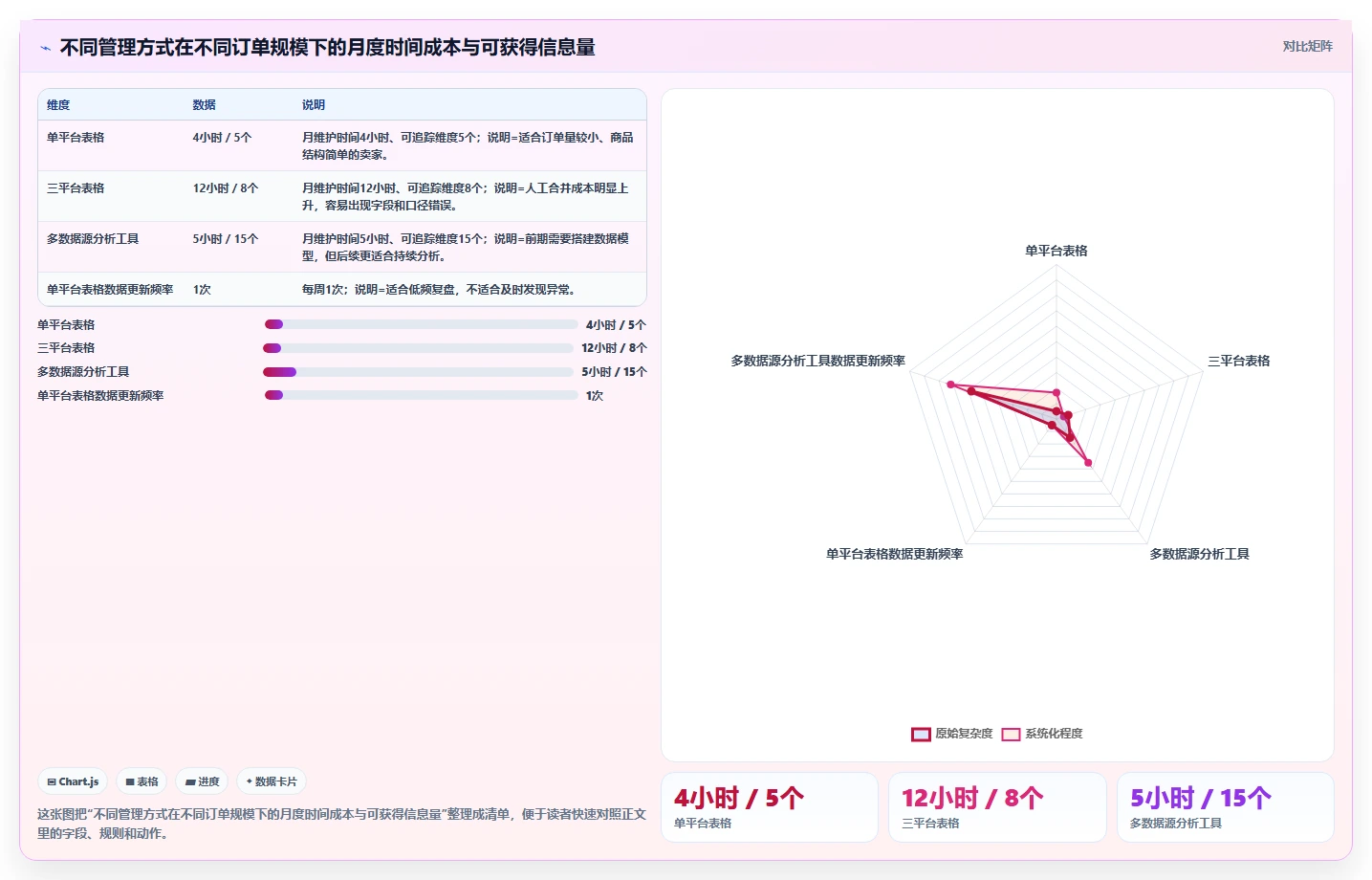This screenshot has width=1372, height=880.
Task: Click the 对比矩阵 label in header
Action: point(1307,46)
